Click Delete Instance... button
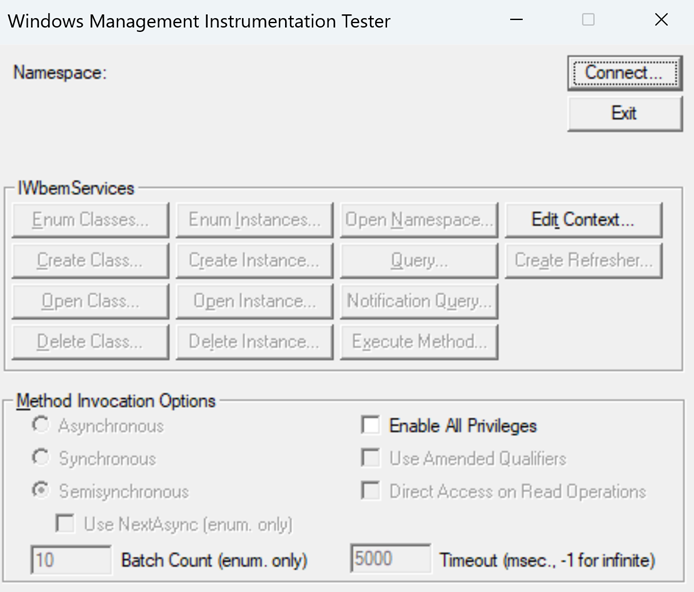This screenshot has width=694, height=592. [x=254, y=342]
